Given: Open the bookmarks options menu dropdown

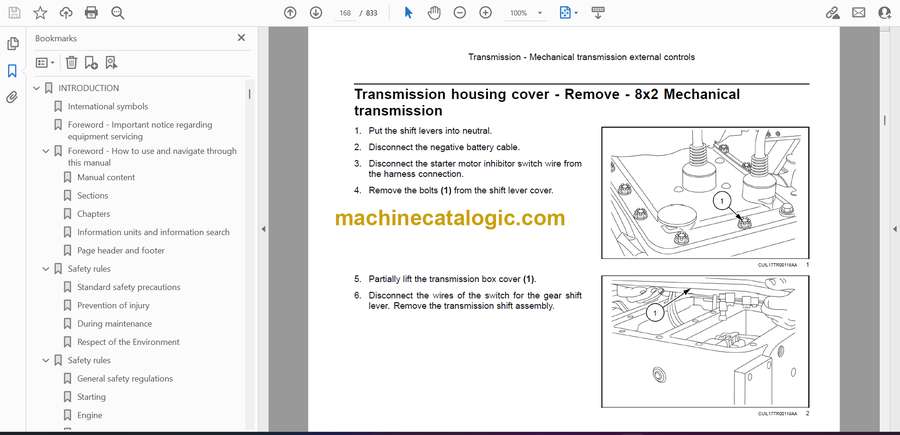Looking at the screenshot, I should [x=45, y=63].
